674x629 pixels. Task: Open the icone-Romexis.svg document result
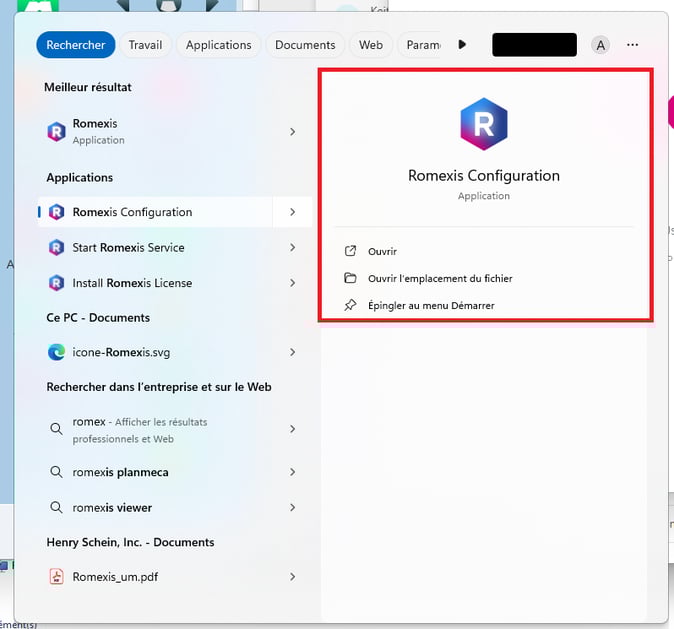pyautogui.click(x=175, y=352)
